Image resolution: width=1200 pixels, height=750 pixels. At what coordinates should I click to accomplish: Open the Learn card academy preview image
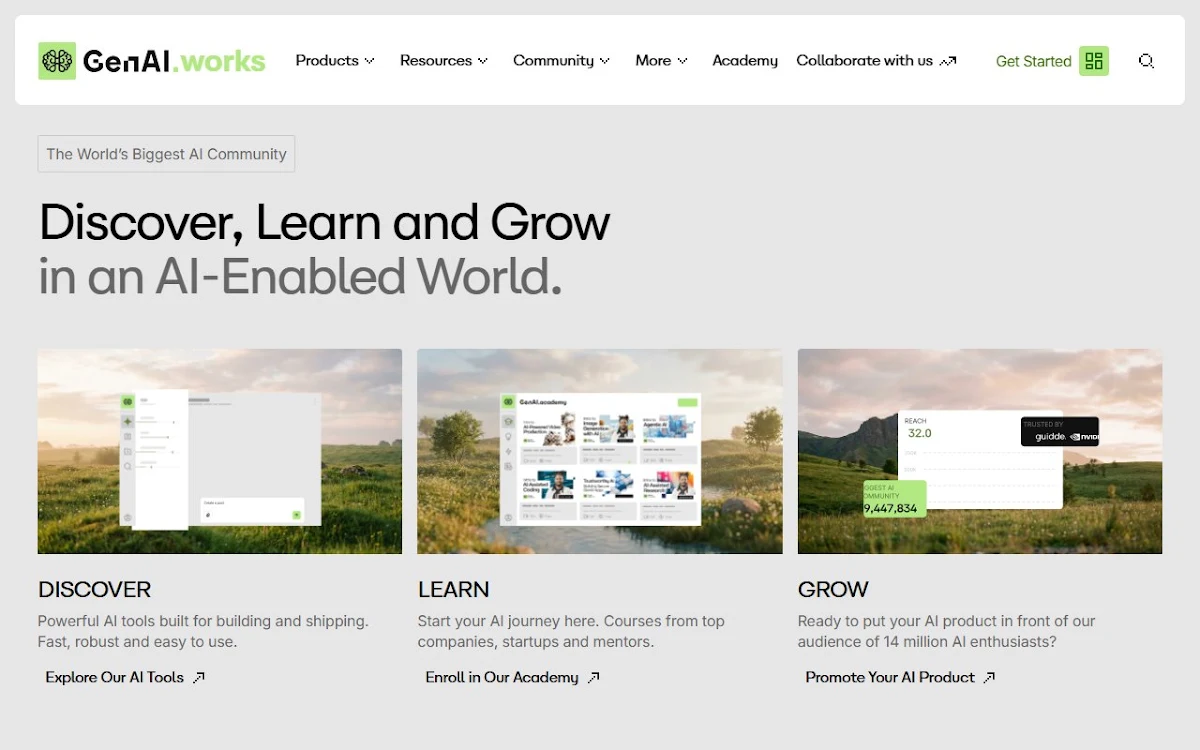(600, 451)
